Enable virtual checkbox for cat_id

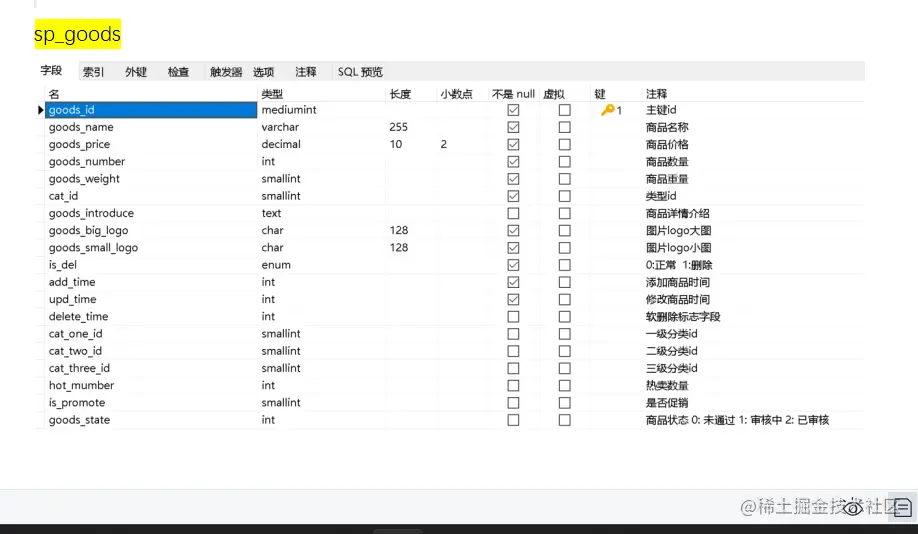click(x=564, y=196)
